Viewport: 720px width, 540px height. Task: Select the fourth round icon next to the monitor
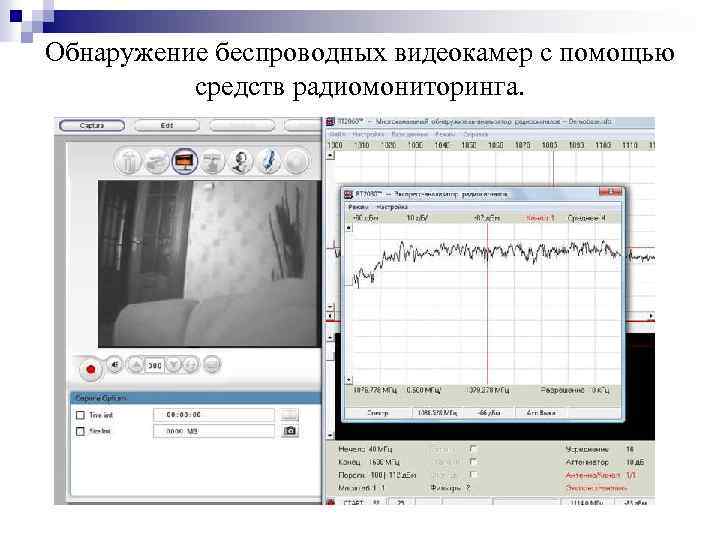pyautogui.click(x=213, y=161)
